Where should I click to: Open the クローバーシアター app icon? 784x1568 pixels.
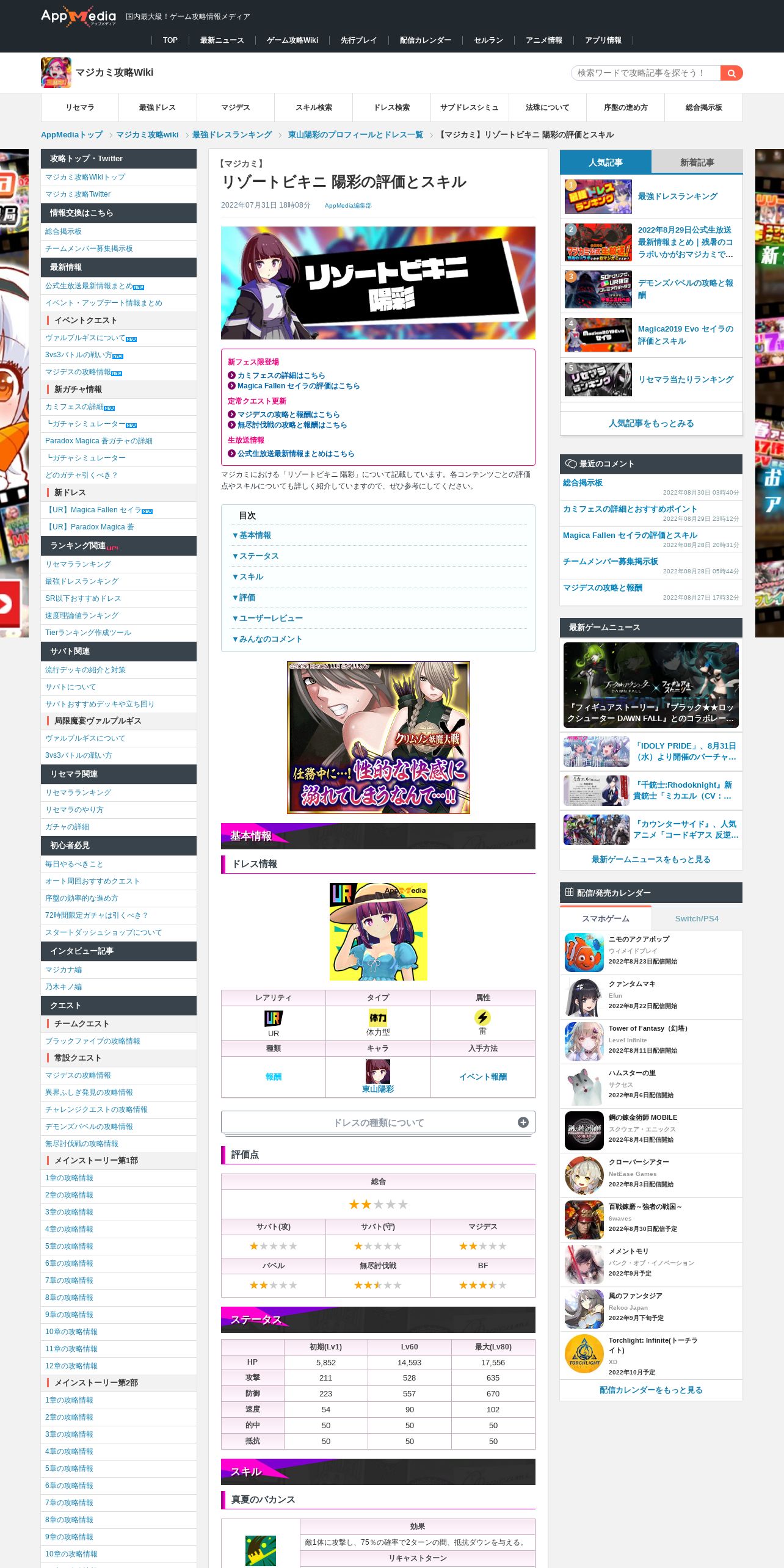584,1175
